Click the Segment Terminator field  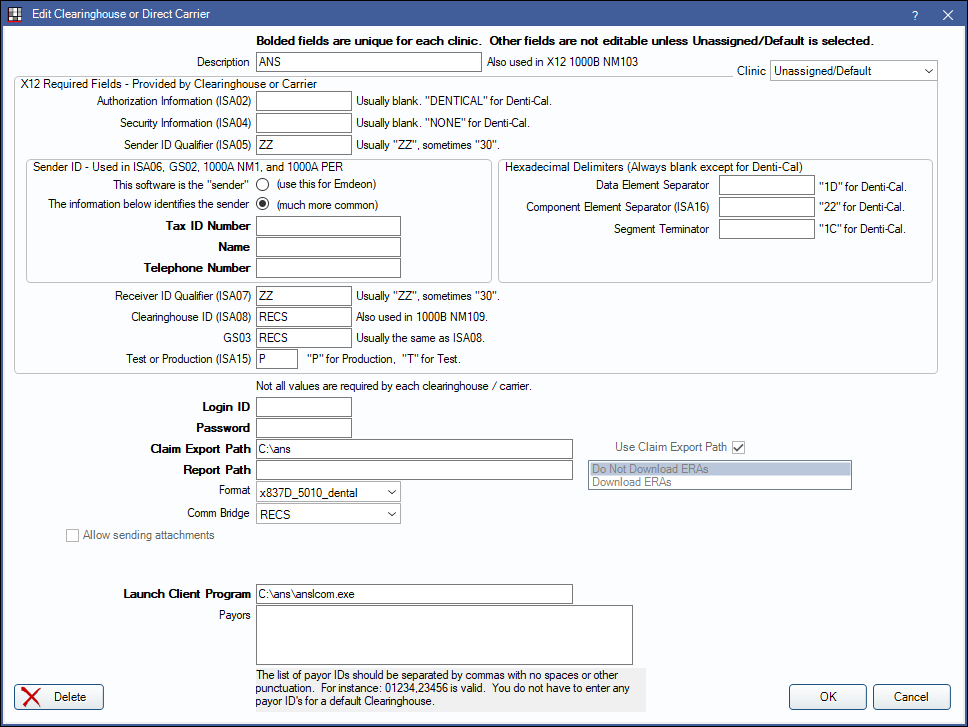tap(767, 229)
